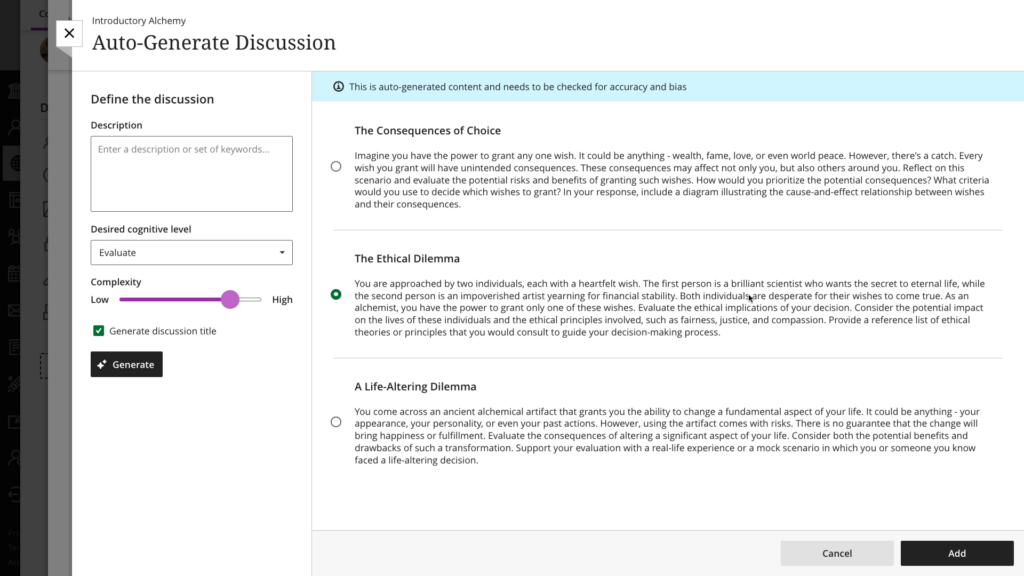Click the "Define the discussion" heading
The image size is (1024, 576).
pyautogui.click(x=152, y=99)
